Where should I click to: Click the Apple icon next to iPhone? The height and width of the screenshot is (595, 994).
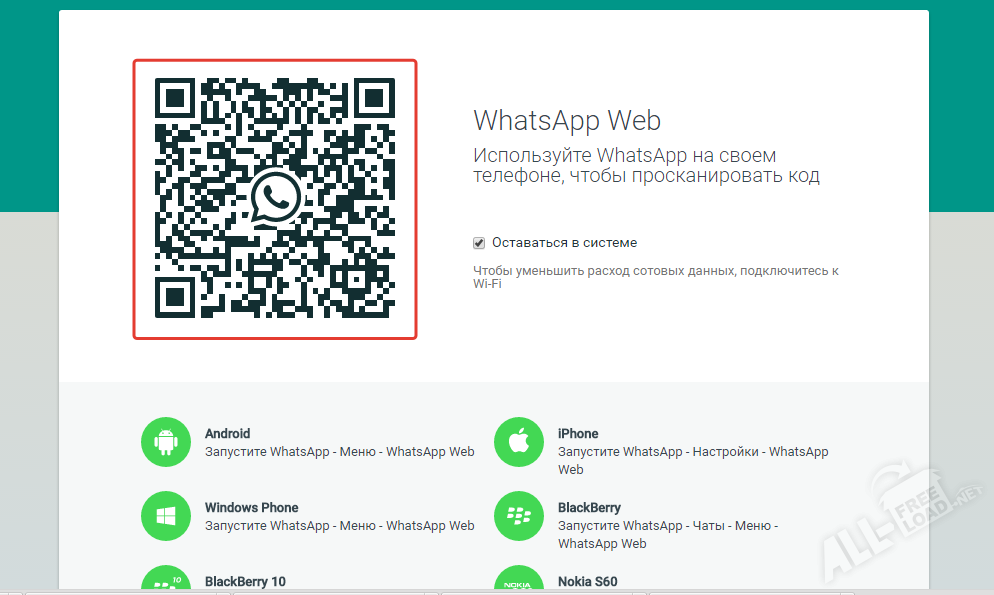(x=519, y=442)
